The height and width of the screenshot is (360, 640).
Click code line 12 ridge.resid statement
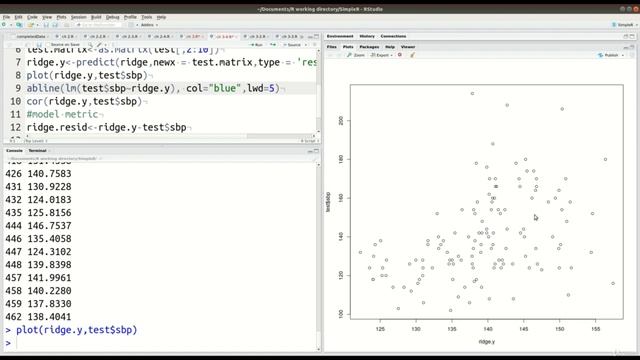tap(107, 127)
